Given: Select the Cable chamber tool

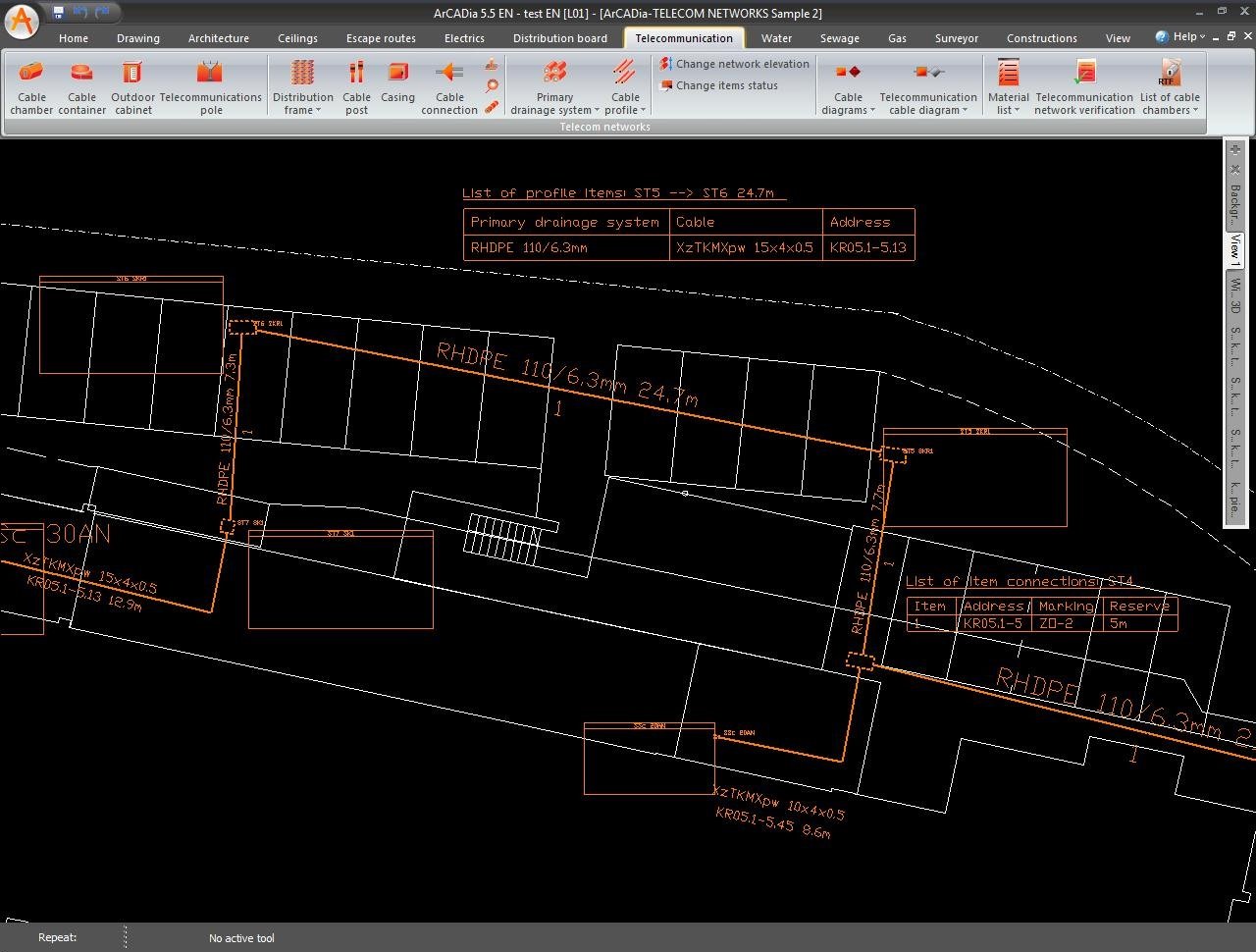Looking at the screenshot, I should point(31,86).
